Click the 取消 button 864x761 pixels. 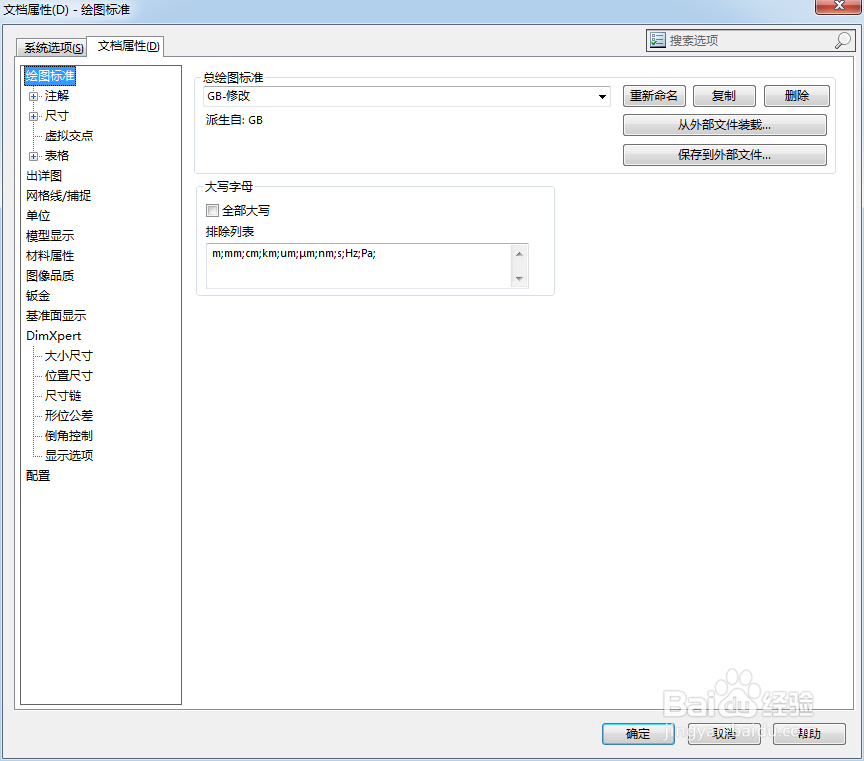[x=724, y=734]
